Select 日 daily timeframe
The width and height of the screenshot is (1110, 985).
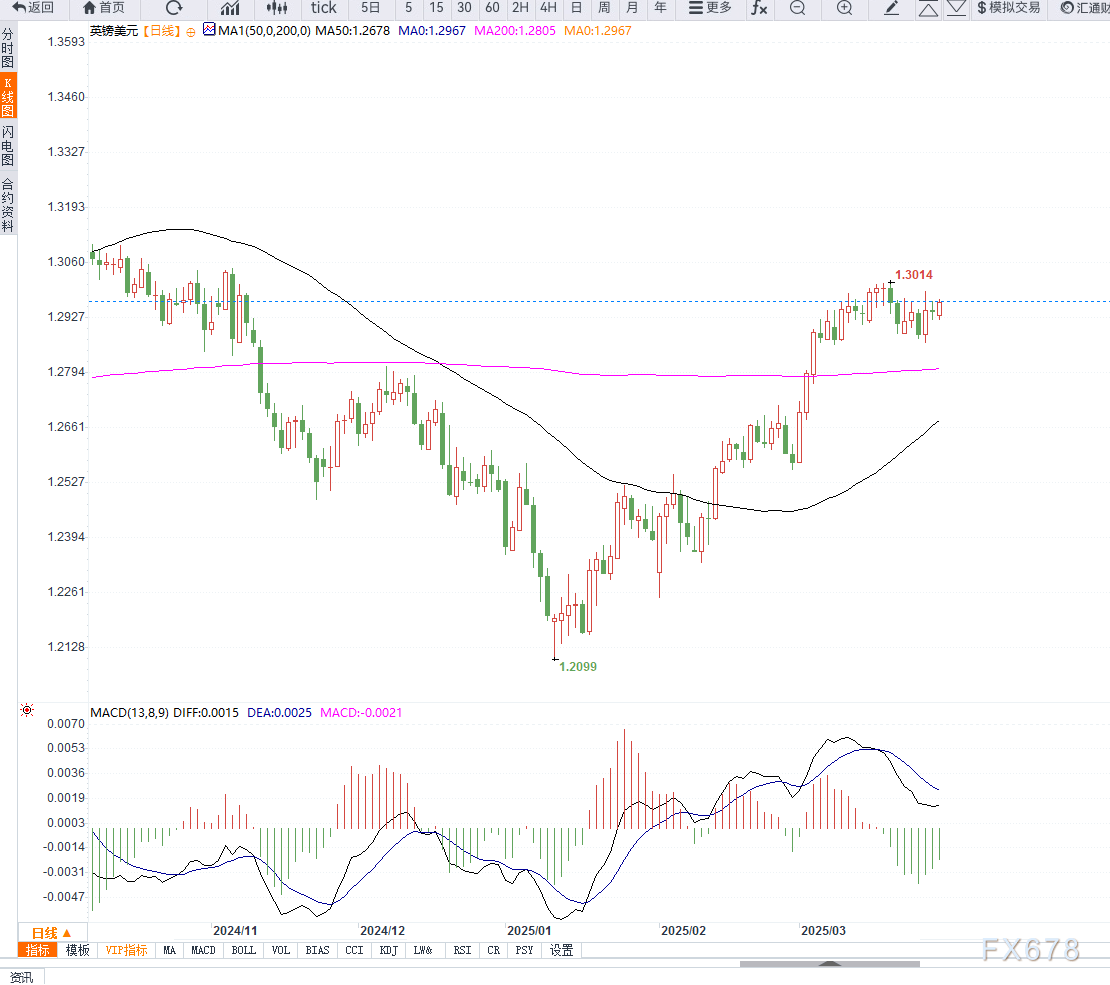[x=576, y=8]
